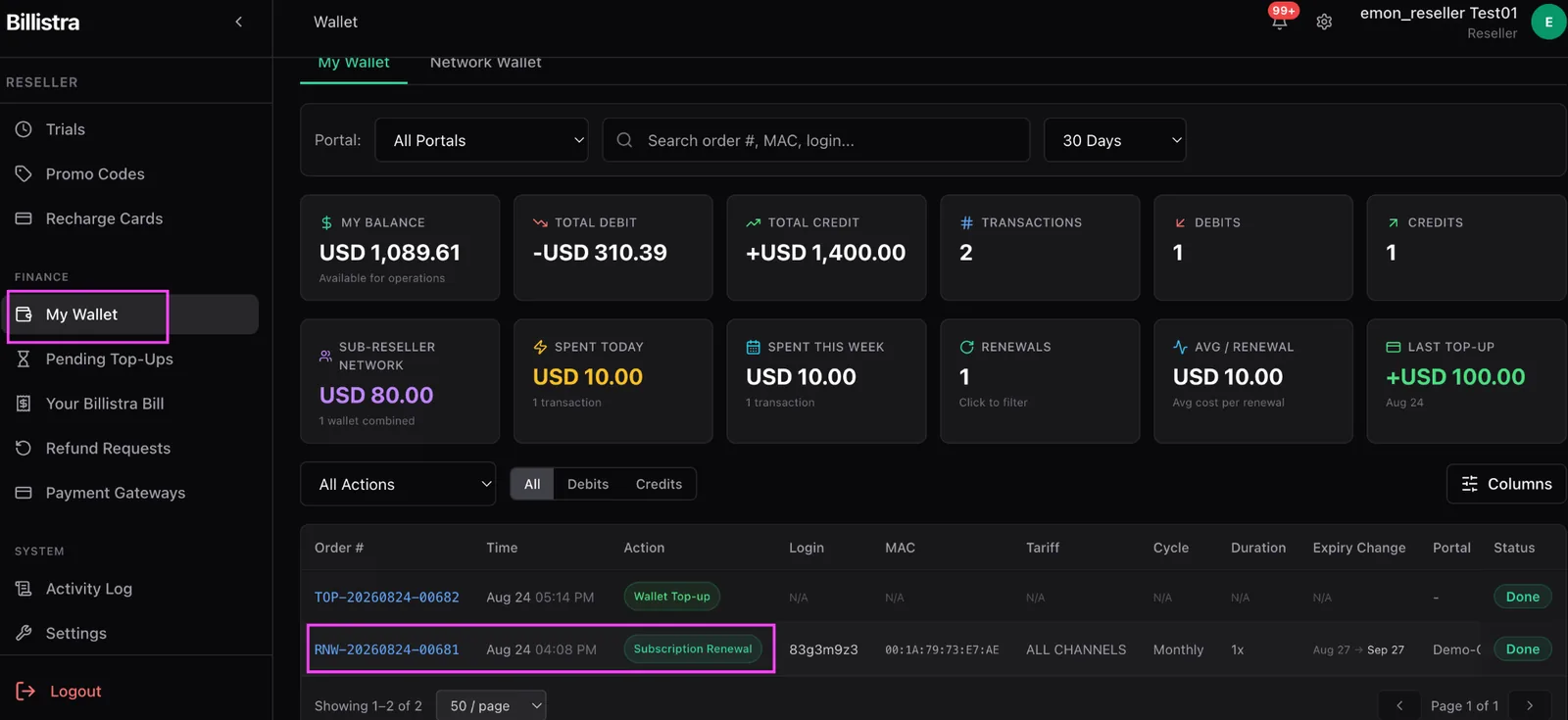Click the order search input field
The image size is (1568, 720).
pyautogui.click(x=816, y=140)
